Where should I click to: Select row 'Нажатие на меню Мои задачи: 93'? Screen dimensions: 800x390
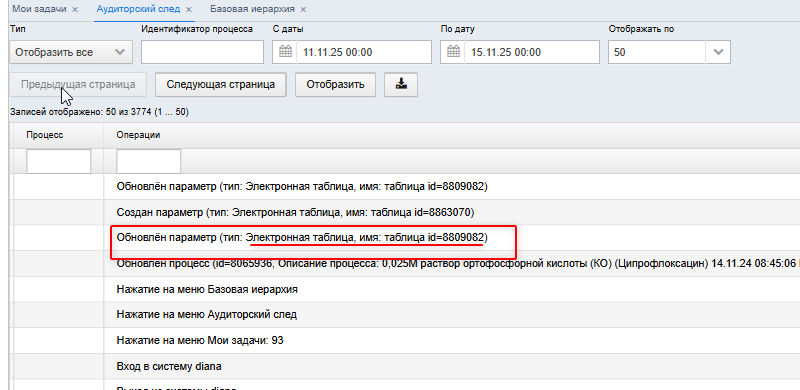[406, 340]
